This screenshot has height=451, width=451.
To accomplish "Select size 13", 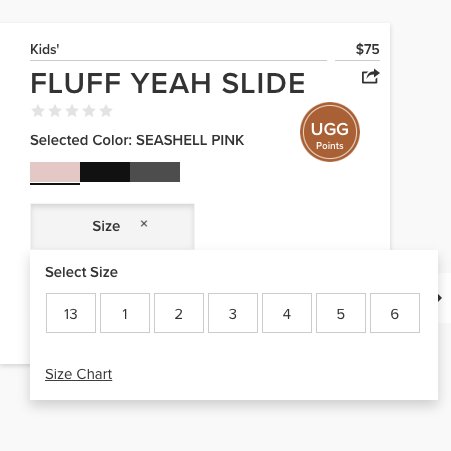I will [71, 313].
